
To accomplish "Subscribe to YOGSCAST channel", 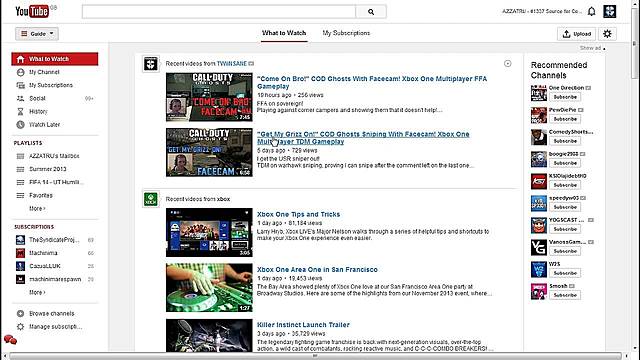I will pos(565,229).
